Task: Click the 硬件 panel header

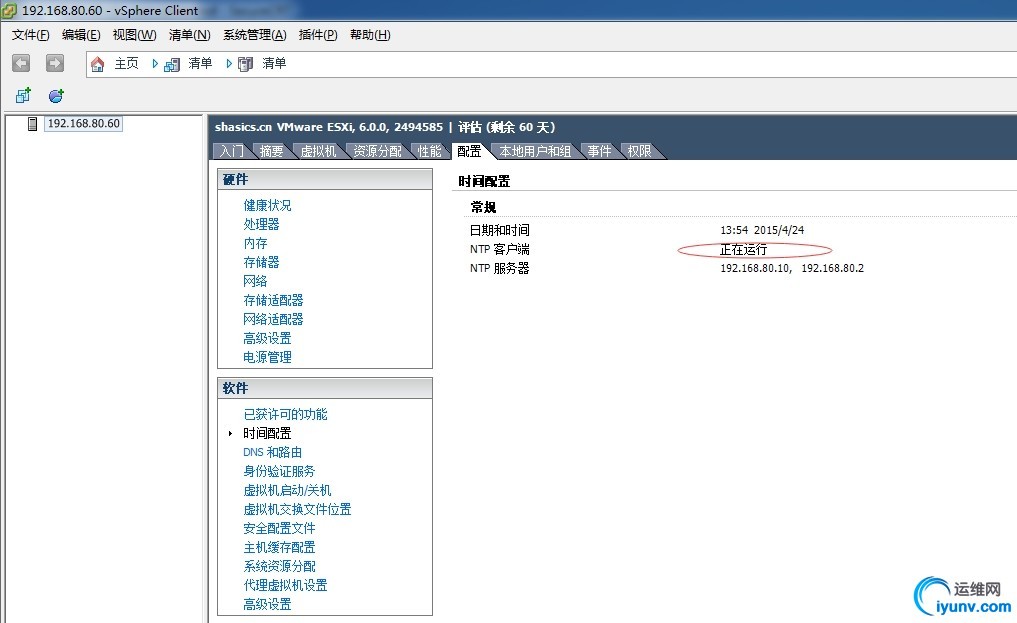Action: (325, 180)
